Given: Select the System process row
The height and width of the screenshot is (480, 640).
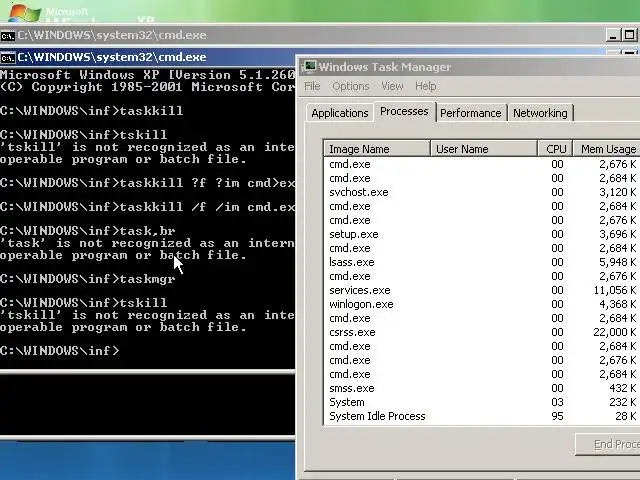Looking at the screenshot, I should tap(482, 402).
